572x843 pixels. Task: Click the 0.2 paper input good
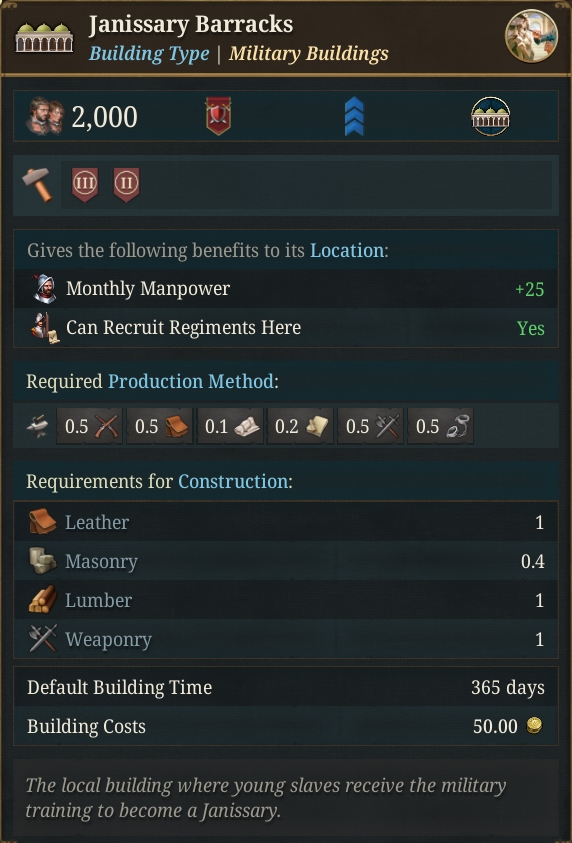tap(300, 426)
